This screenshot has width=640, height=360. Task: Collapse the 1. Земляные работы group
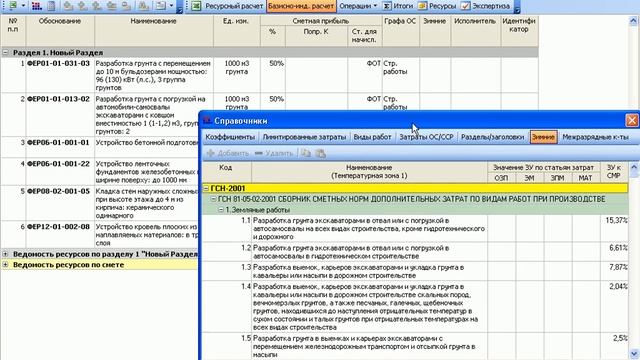click(221, 210)
